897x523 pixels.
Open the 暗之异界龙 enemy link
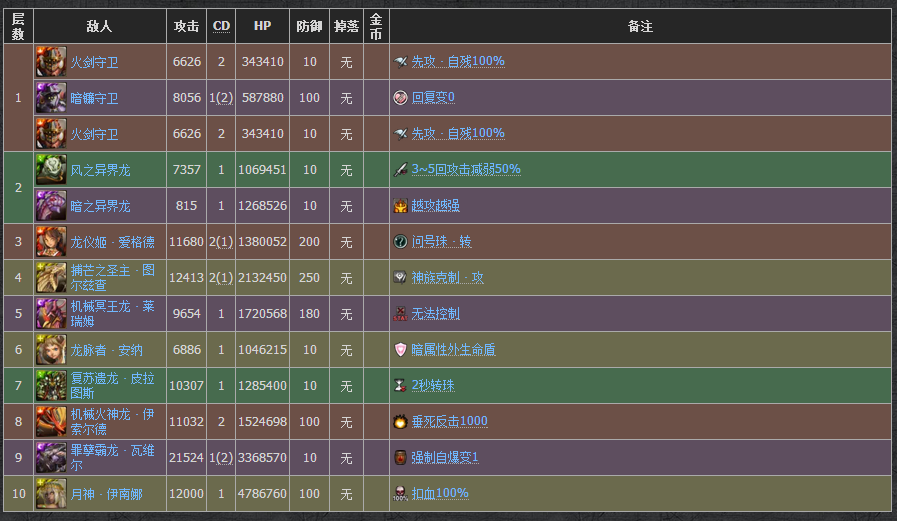[100, 206]
